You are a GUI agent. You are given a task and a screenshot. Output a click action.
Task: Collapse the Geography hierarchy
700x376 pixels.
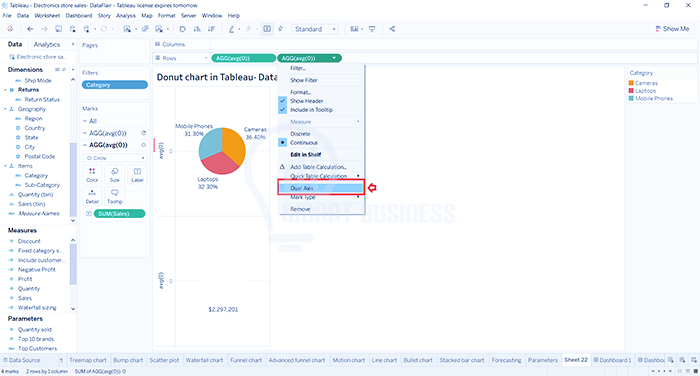[x=5, y=109]
